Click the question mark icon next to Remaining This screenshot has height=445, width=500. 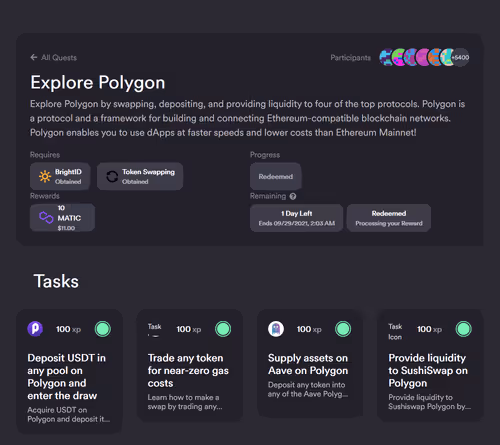tap(293, 196)
